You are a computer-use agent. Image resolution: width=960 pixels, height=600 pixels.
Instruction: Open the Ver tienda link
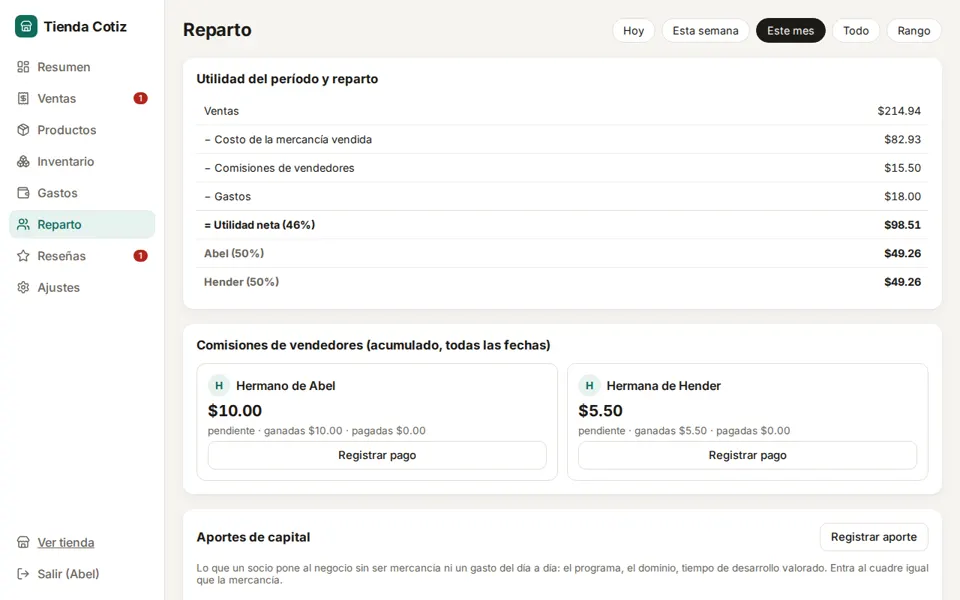[x=66, y=542]
